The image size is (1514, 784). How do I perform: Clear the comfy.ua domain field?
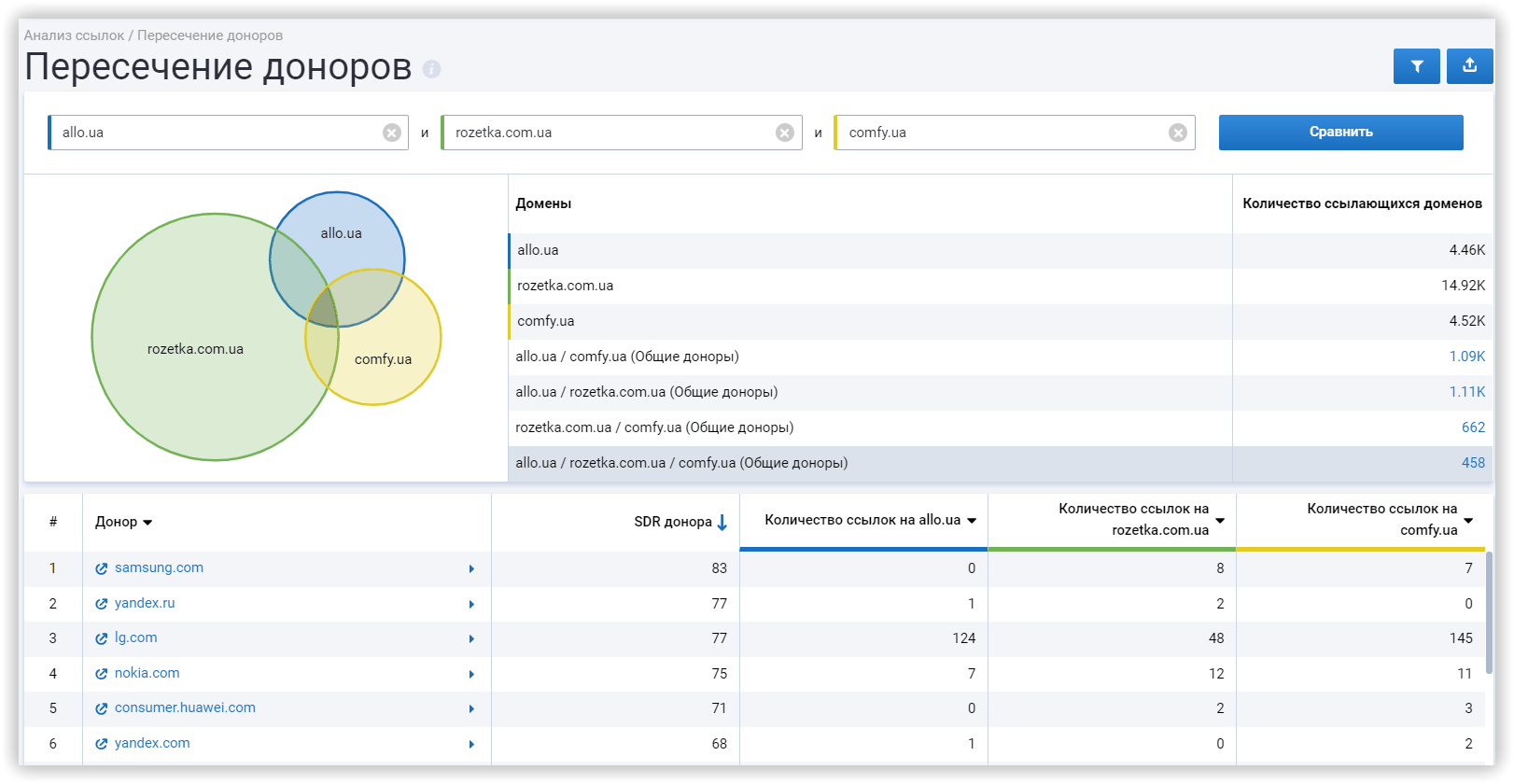[x=1178, y=133]
